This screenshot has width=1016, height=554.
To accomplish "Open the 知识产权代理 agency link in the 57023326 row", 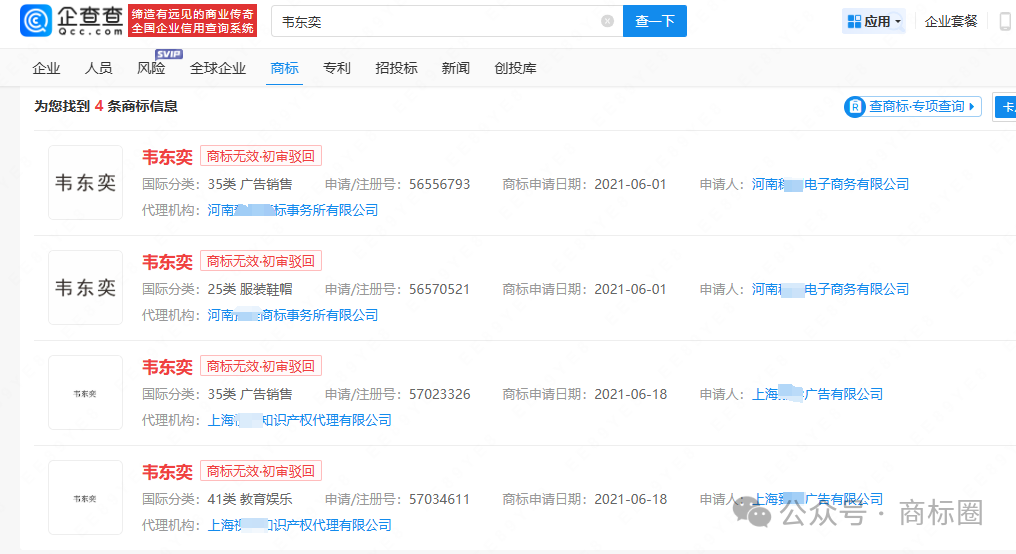I will tap(299, 420).
